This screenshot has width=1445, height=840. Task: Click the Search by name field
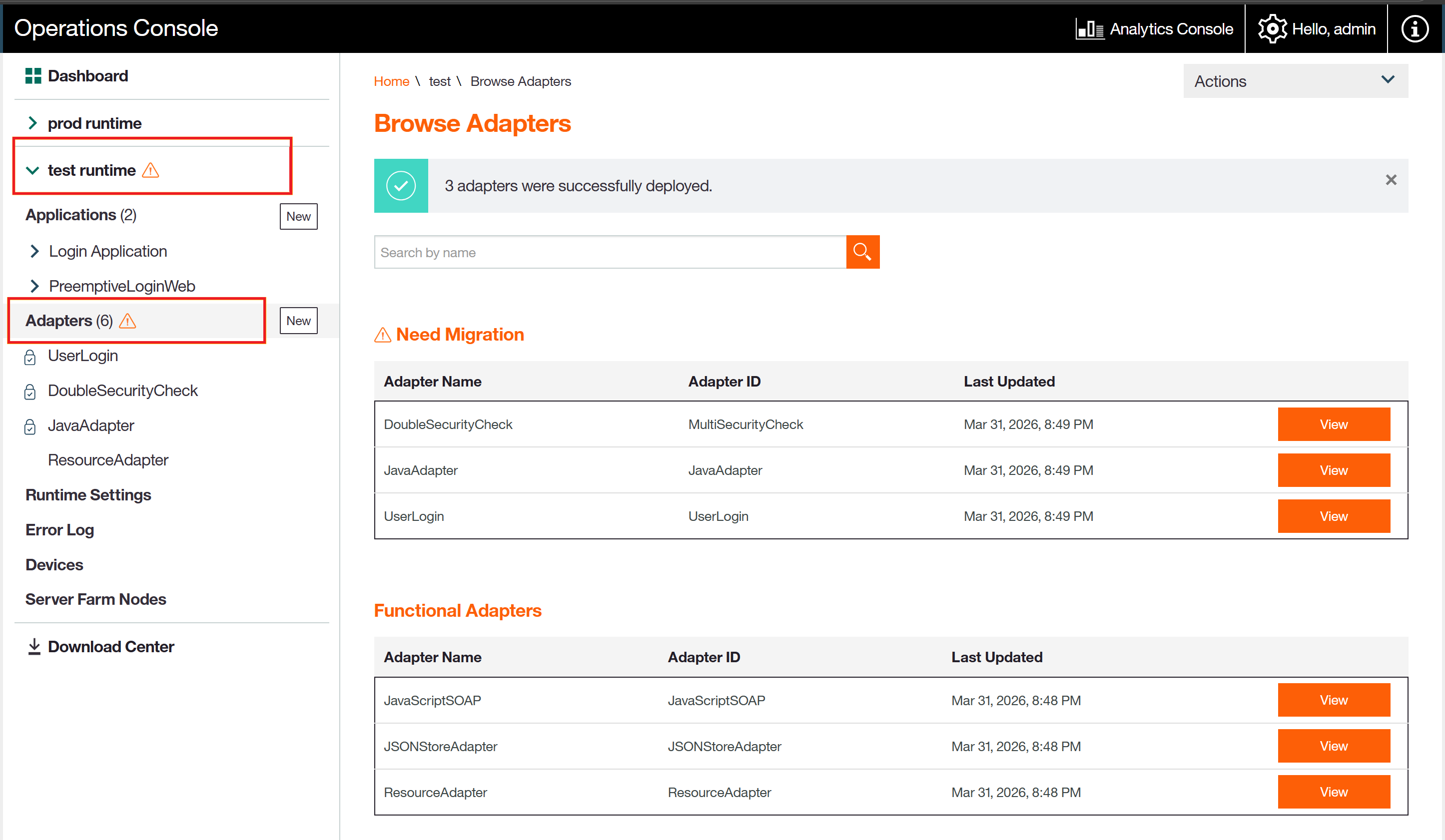tap(610, 252)
